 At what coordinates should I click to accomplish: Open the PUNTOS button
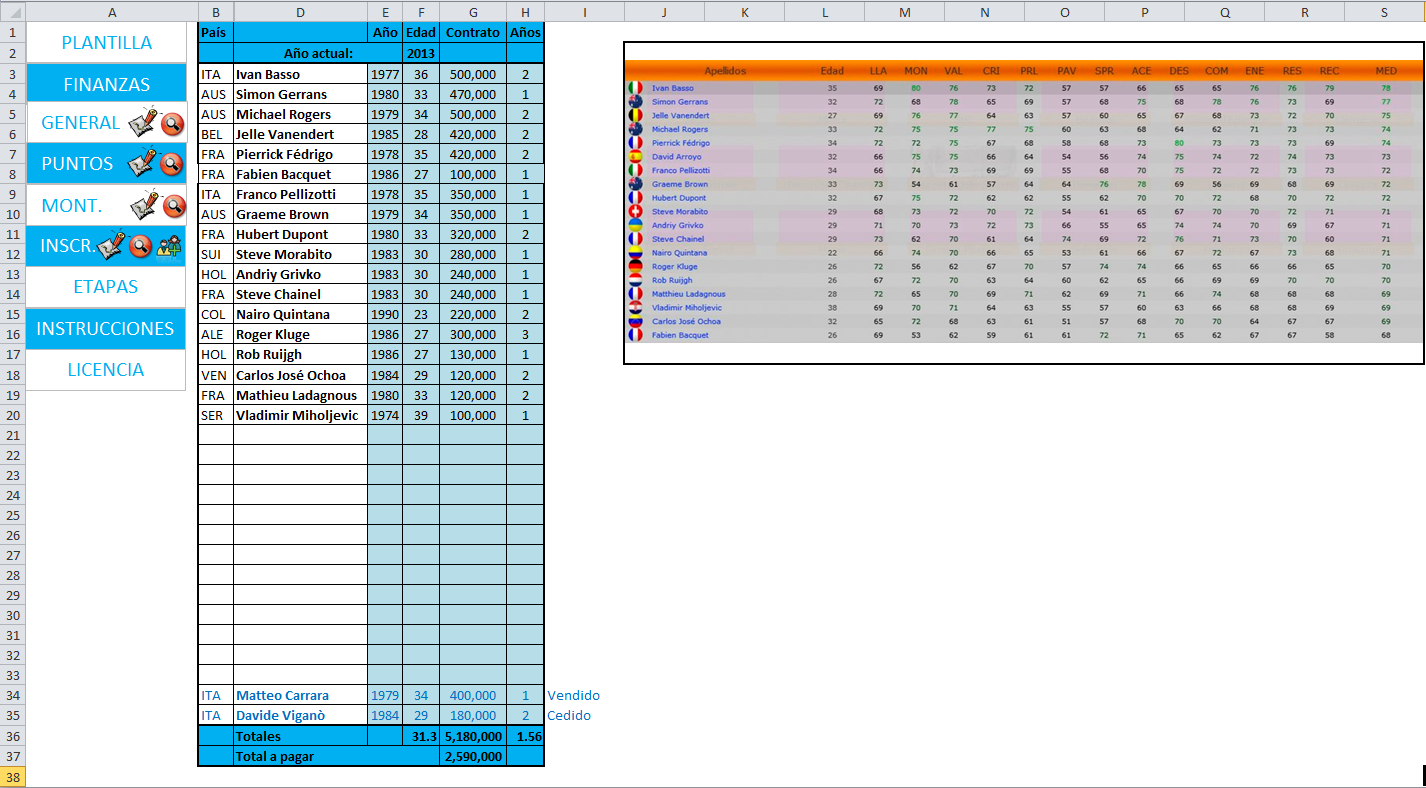pos(78,164)
